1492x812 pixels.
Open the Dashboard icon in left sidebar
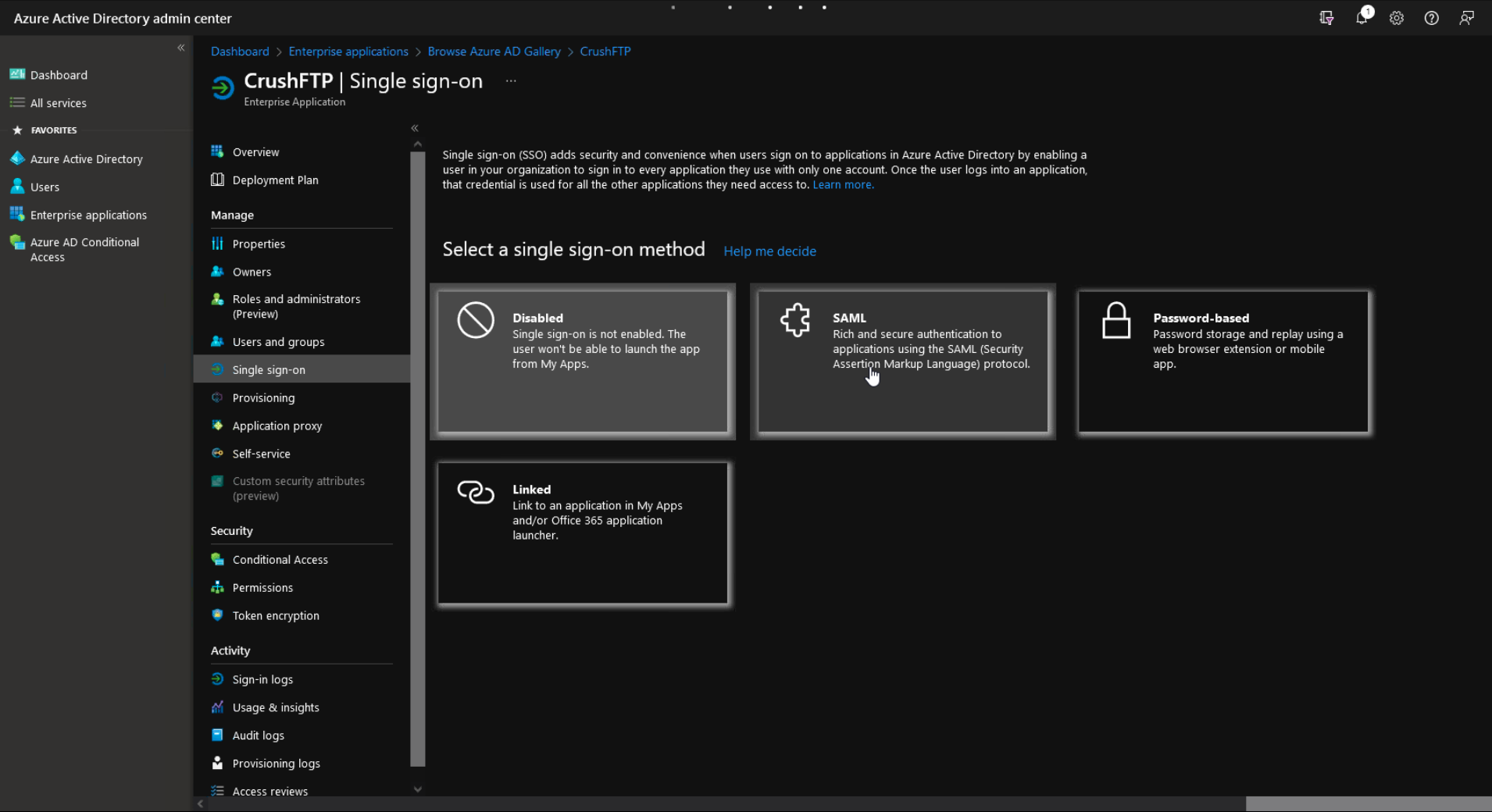[x=17, y=74]
